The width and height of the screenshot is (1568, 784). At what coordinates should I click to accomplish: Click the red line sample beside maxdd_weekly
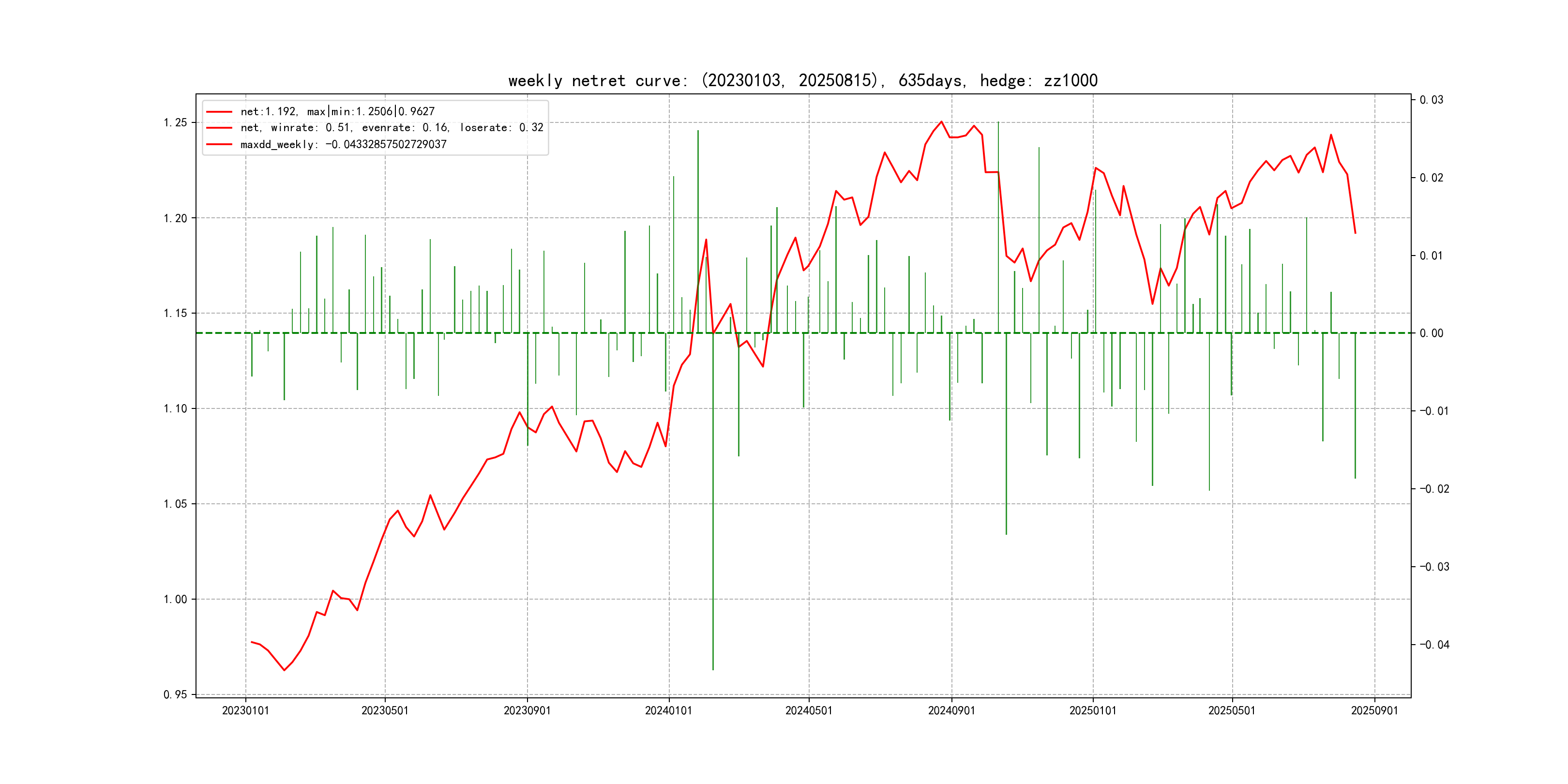coord(219,144)
